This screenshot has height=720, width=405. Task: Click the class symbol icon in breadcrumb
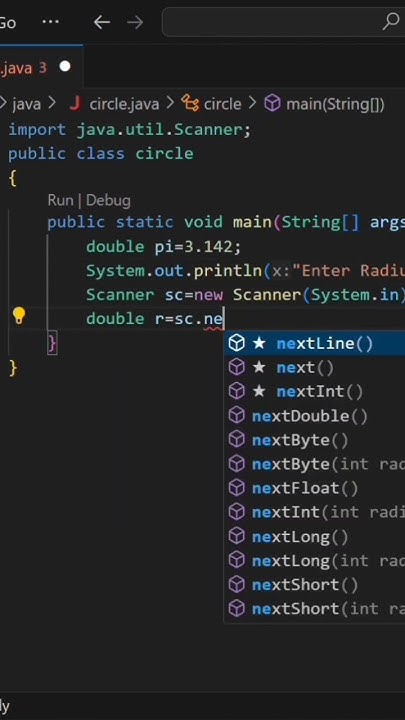point(190,104)
